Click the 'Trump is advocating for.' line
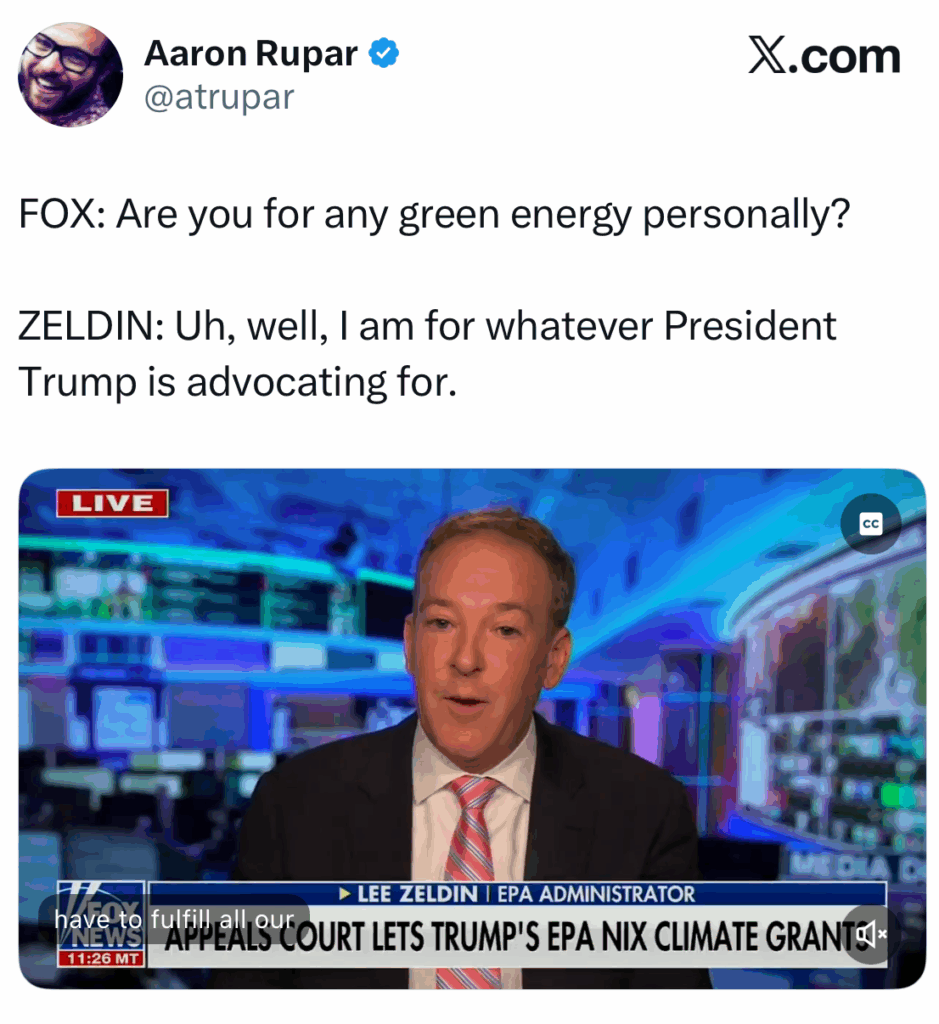This screenshot has width=939, height=1024. [238, 382]
